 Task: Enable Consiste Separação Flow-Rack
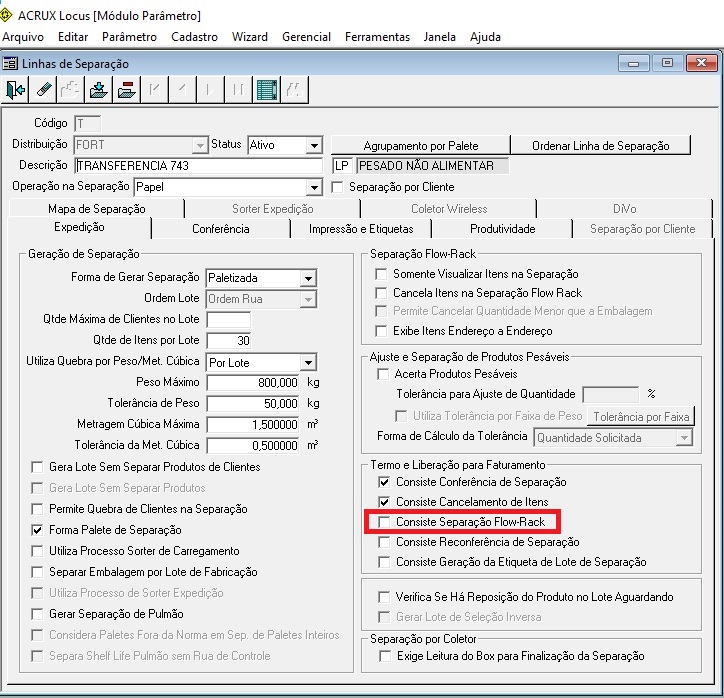pyautogui.click(x=384, y=522)
